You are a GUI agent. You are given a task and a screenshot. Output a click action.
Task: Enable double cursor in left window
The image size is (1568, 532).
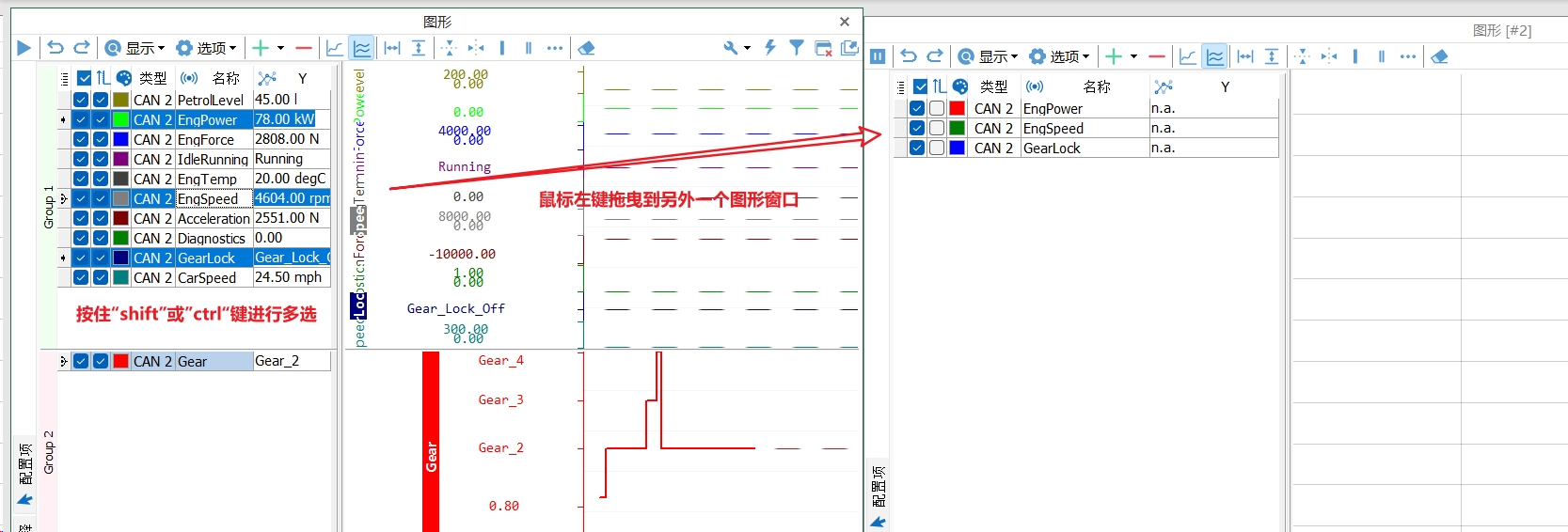tap(529, 48)
